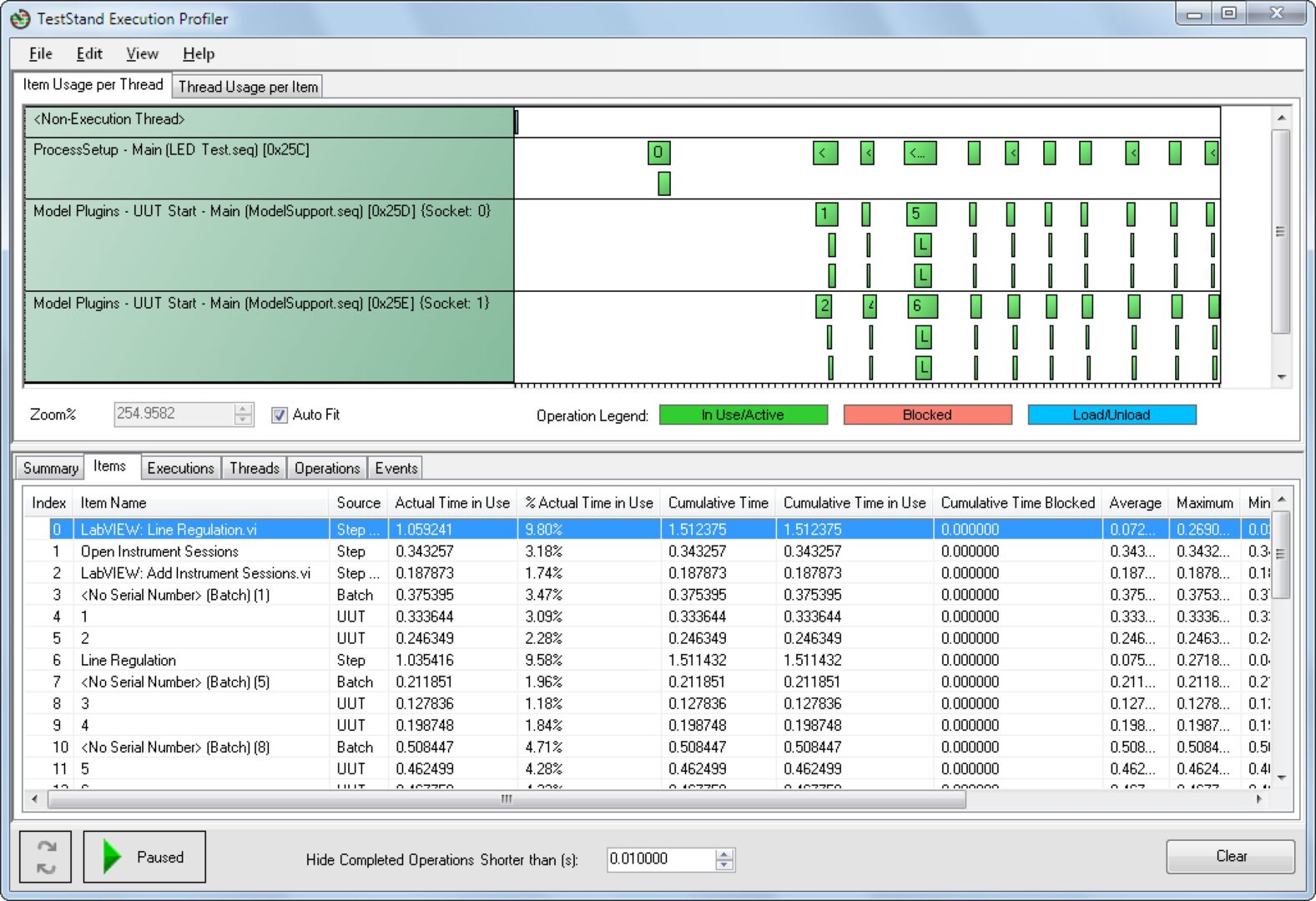Click the items table vertical scrollbar down arrow
Screen dimensions: 1316x901
(1282, 778)
